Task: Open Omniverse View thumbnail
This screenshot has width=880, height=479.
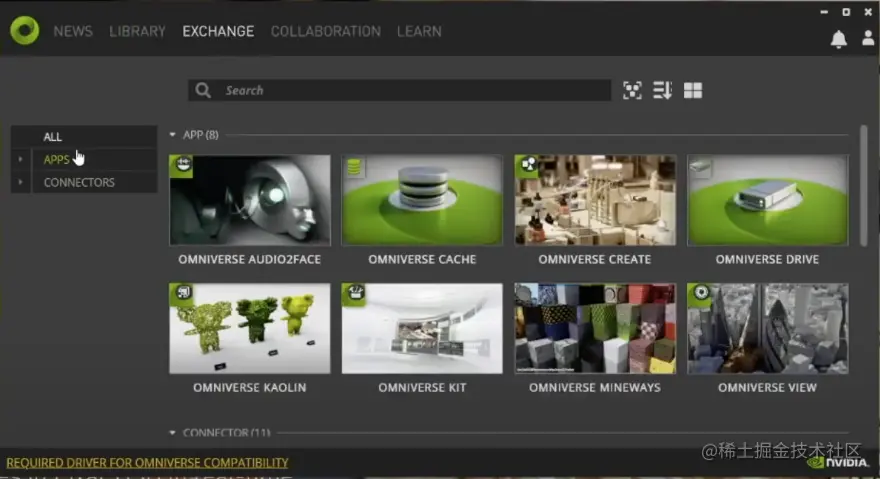Action: point(767,329)
